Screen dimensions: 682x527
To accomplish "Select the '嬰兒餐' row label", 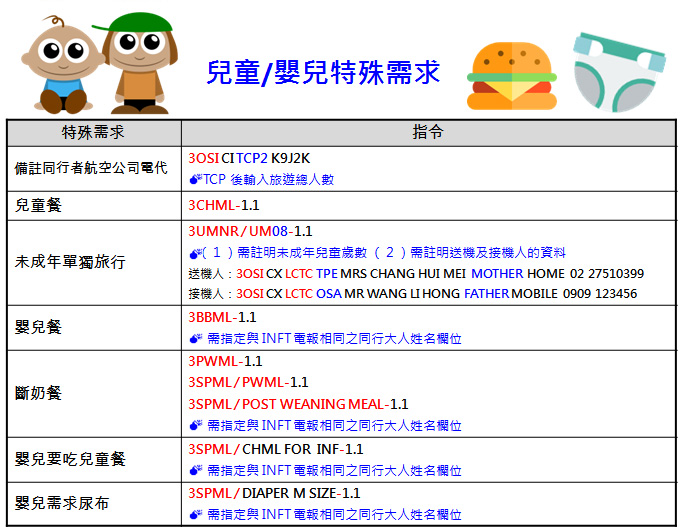I will click(x=38, y=327).
